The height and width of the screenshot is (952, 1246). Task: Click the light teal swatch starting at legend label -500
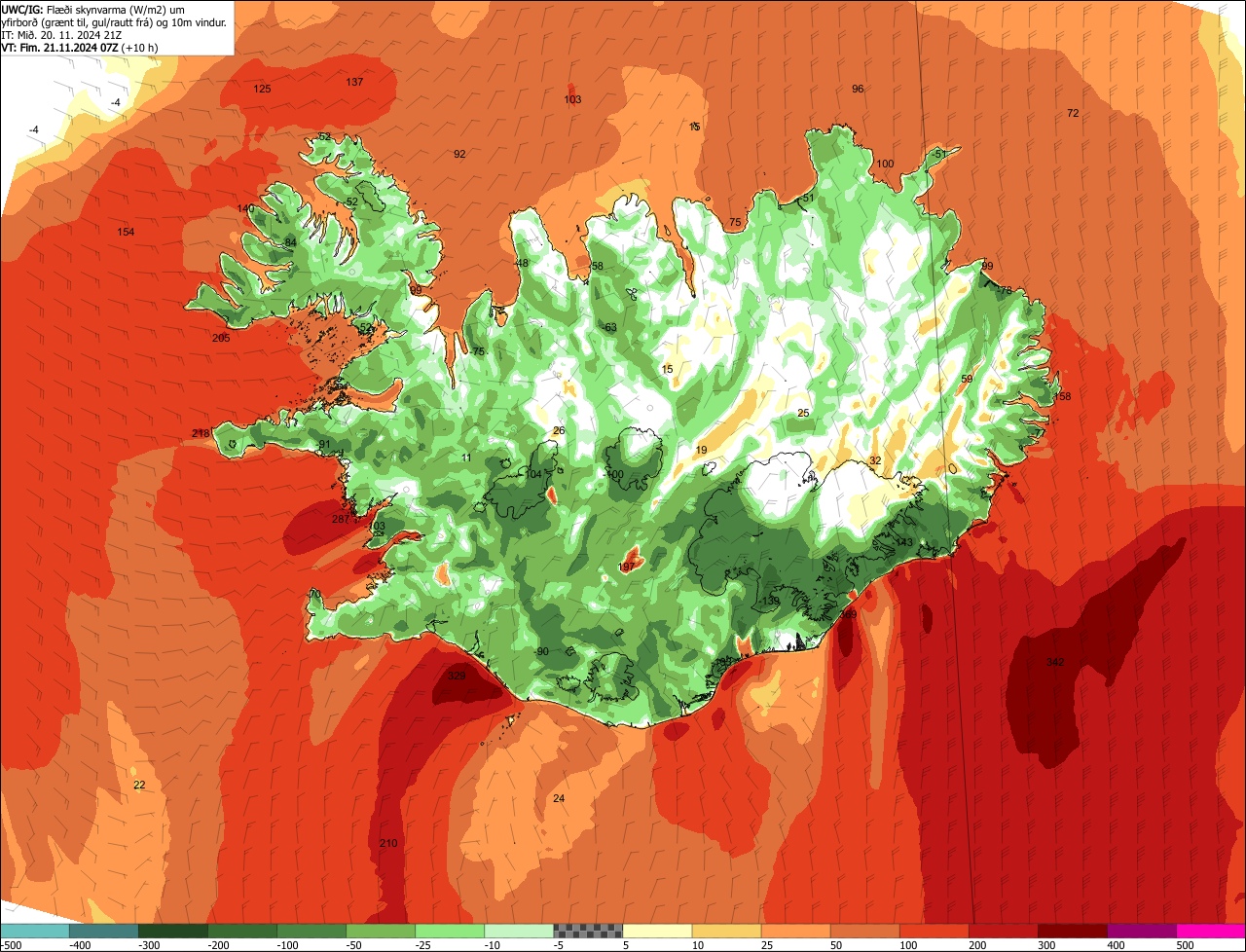pyautogui.click(x=35, y=931)
